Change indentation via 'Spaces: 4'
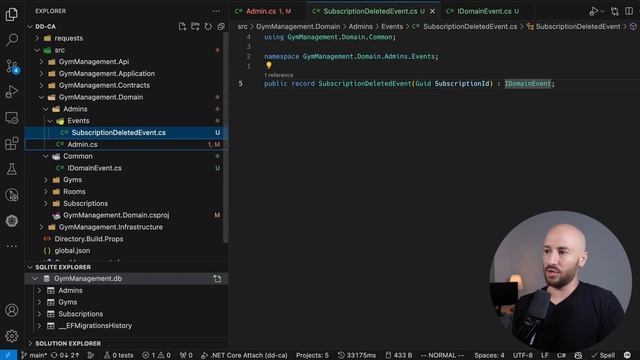The width and height of the screenshot is (640, 360). (489, 355)
